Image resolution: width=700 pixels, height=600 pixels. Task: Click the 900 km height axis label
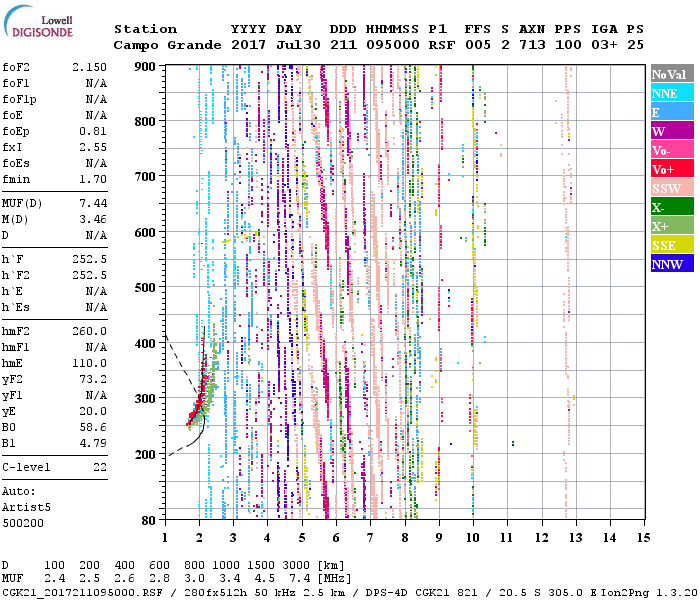[x=147, y=66]
